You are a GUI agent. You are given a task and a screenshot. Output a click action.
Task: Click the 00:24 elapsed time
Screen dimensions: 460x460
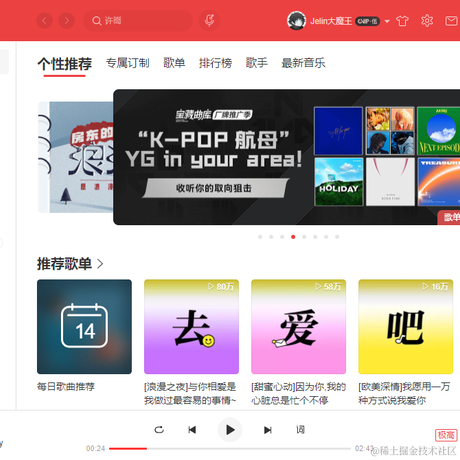click(x=95, y=448)
